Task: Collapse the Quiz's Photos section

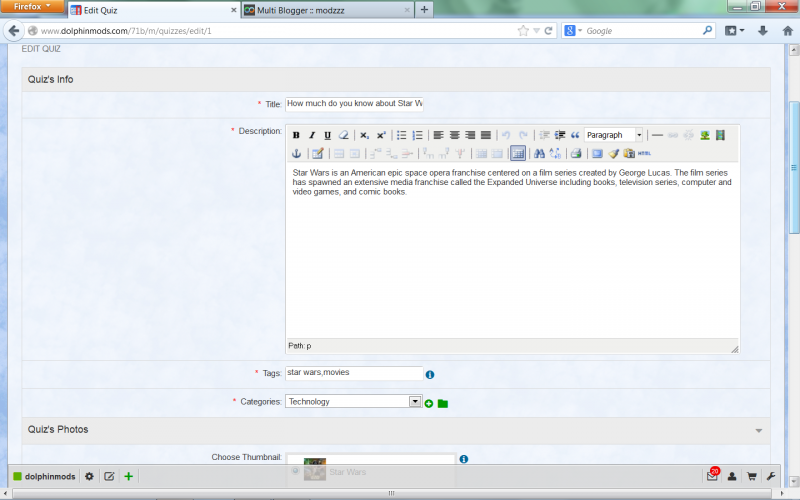Action: [759, 431]
